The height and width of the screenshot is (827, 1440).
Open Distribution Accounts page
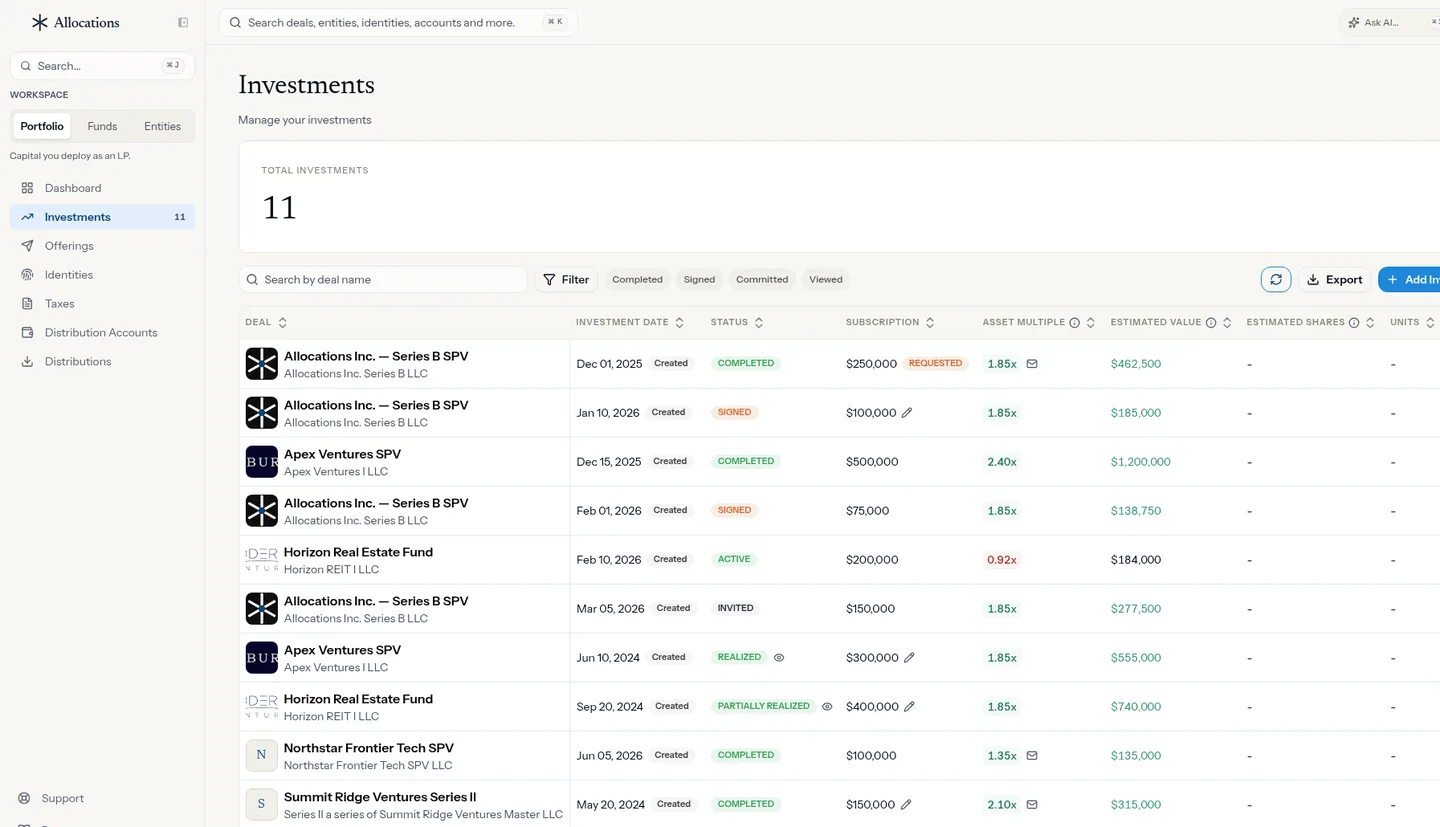click(x=102, y=333)
